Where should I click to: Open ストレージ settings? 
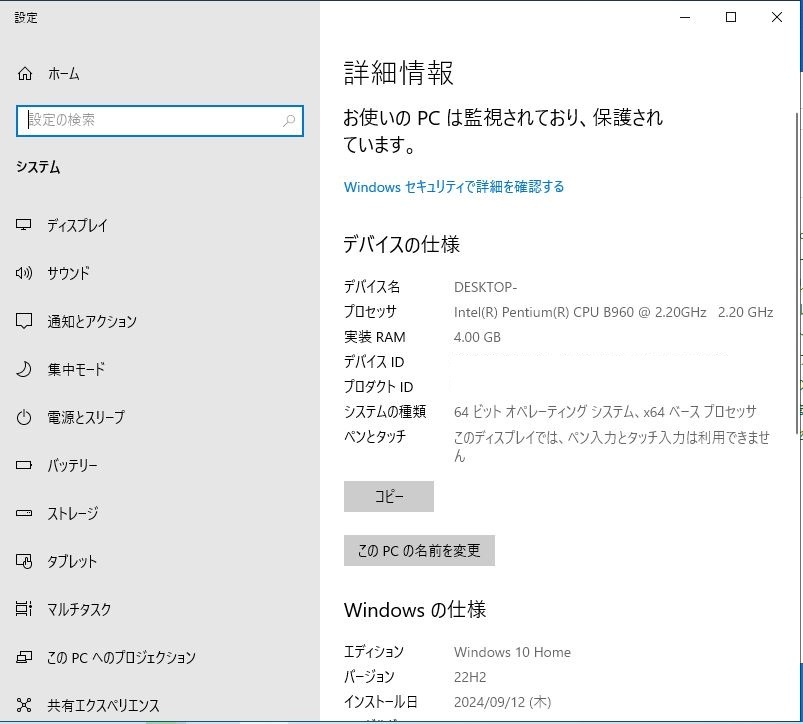click(73, 513)
